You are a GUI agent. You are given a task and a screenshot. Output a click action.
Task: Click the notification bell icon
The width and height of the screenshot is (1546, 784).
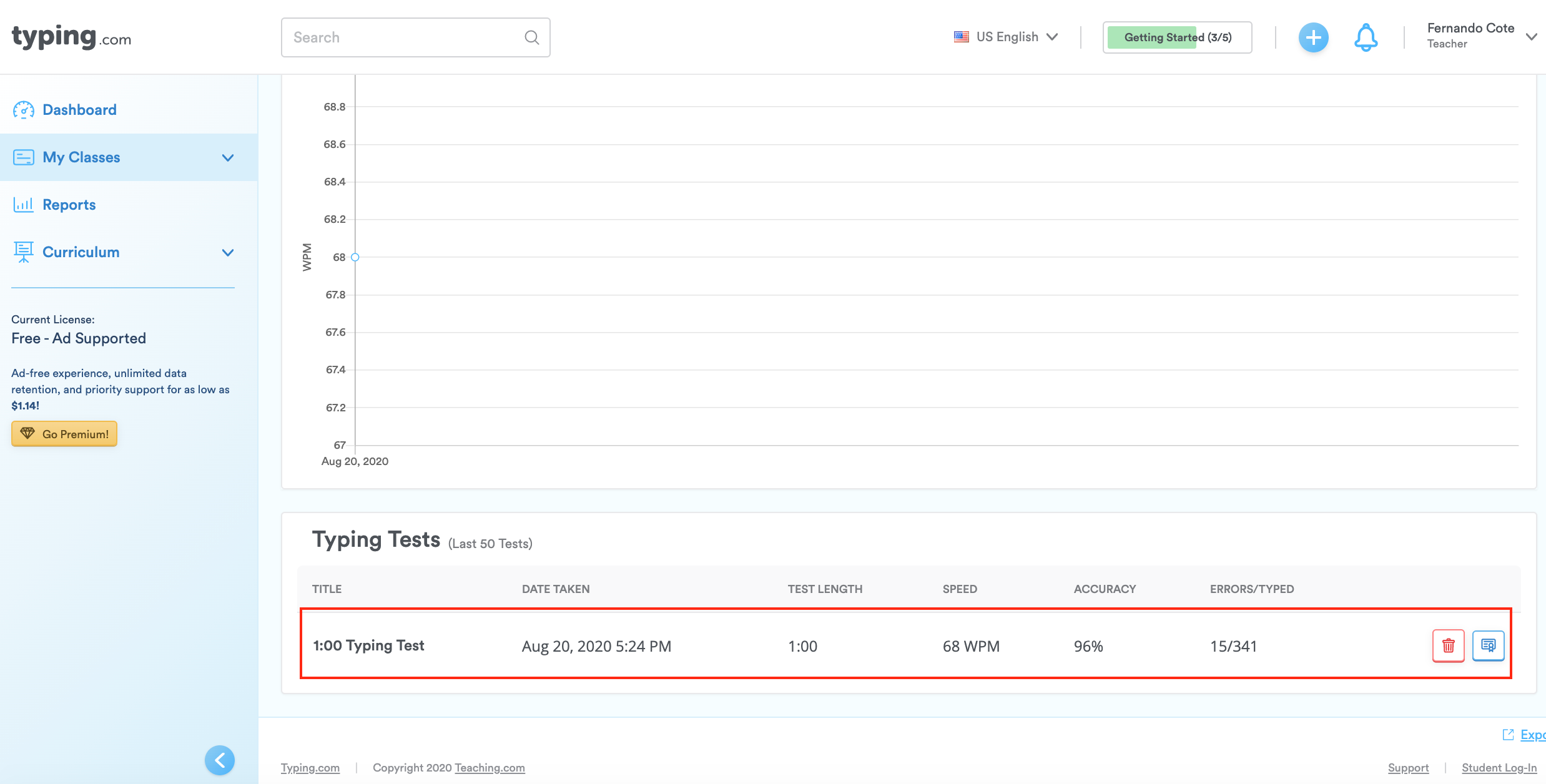[1366, 37]
